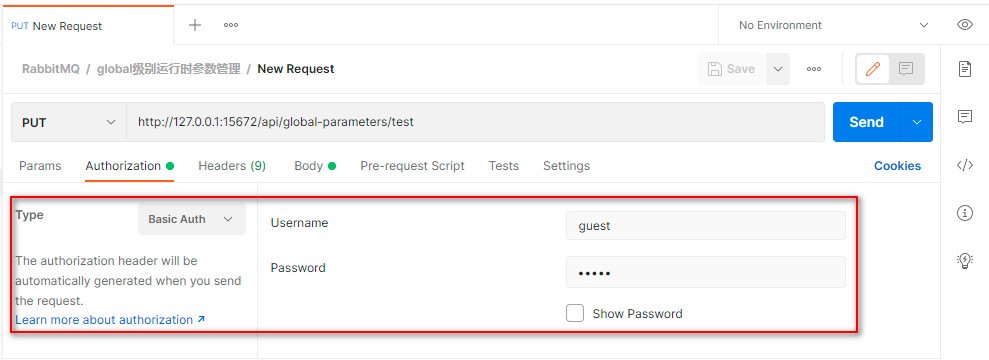Open more actions dots beside Save
Viewport: 989px width, 360px height.
(x=814, y=69)
